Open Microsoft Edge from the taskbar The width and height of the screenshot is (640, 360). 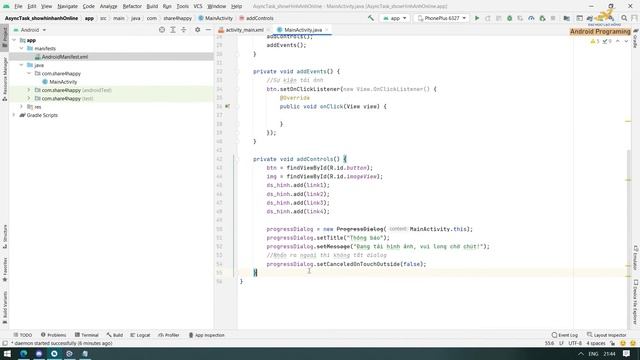[x=24, y=353]
